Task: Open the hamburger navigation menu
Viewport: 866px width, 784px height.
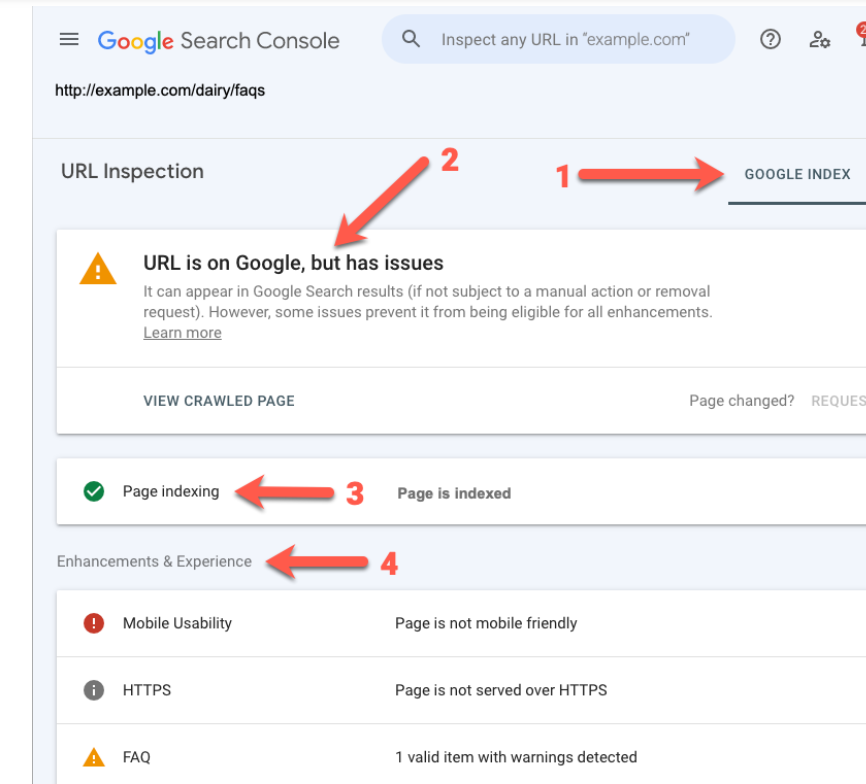Action: 69,40
